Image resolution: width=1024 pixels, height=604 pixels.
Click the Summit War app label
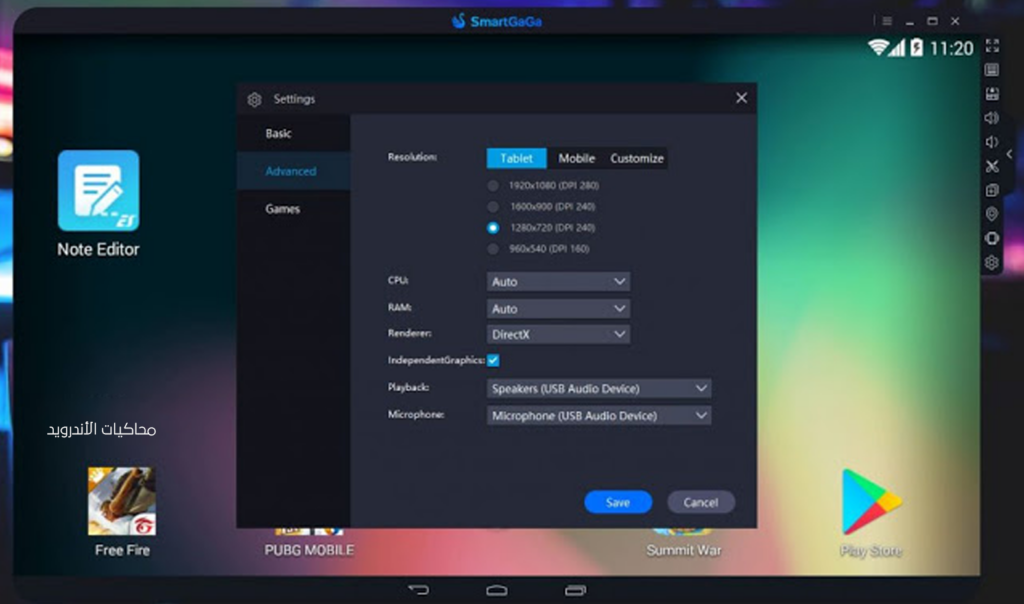(x=684, y=550)
